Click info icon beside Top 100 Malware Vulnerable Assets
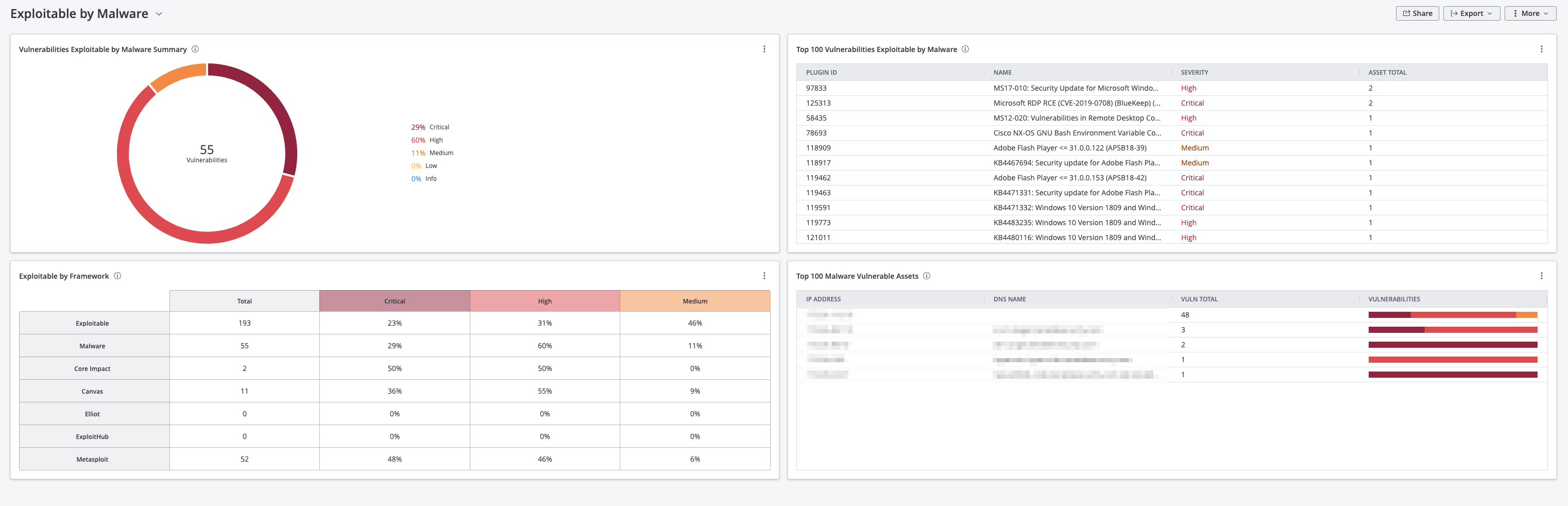 927,276
